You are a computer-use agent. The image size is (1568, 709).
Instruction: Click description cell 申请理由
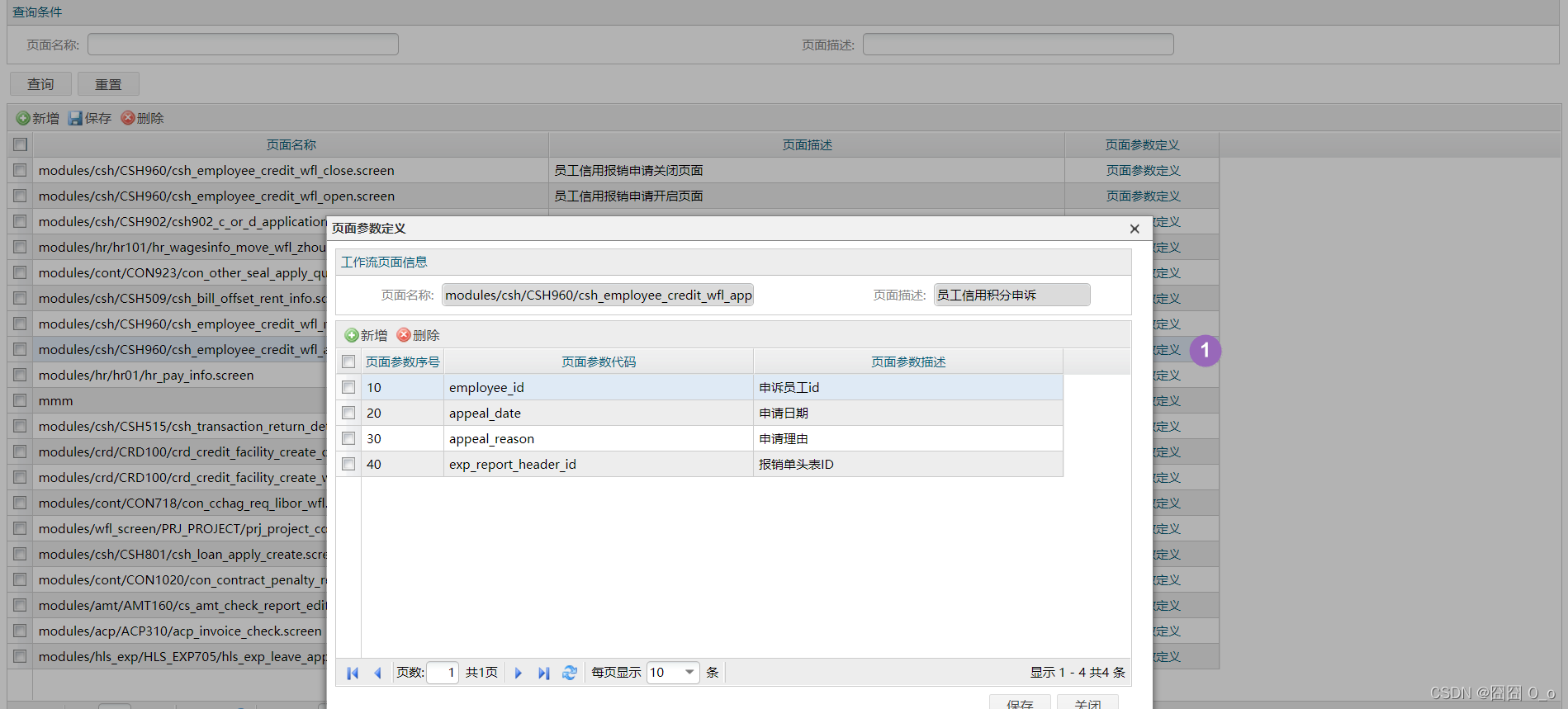tap(908, 438)
